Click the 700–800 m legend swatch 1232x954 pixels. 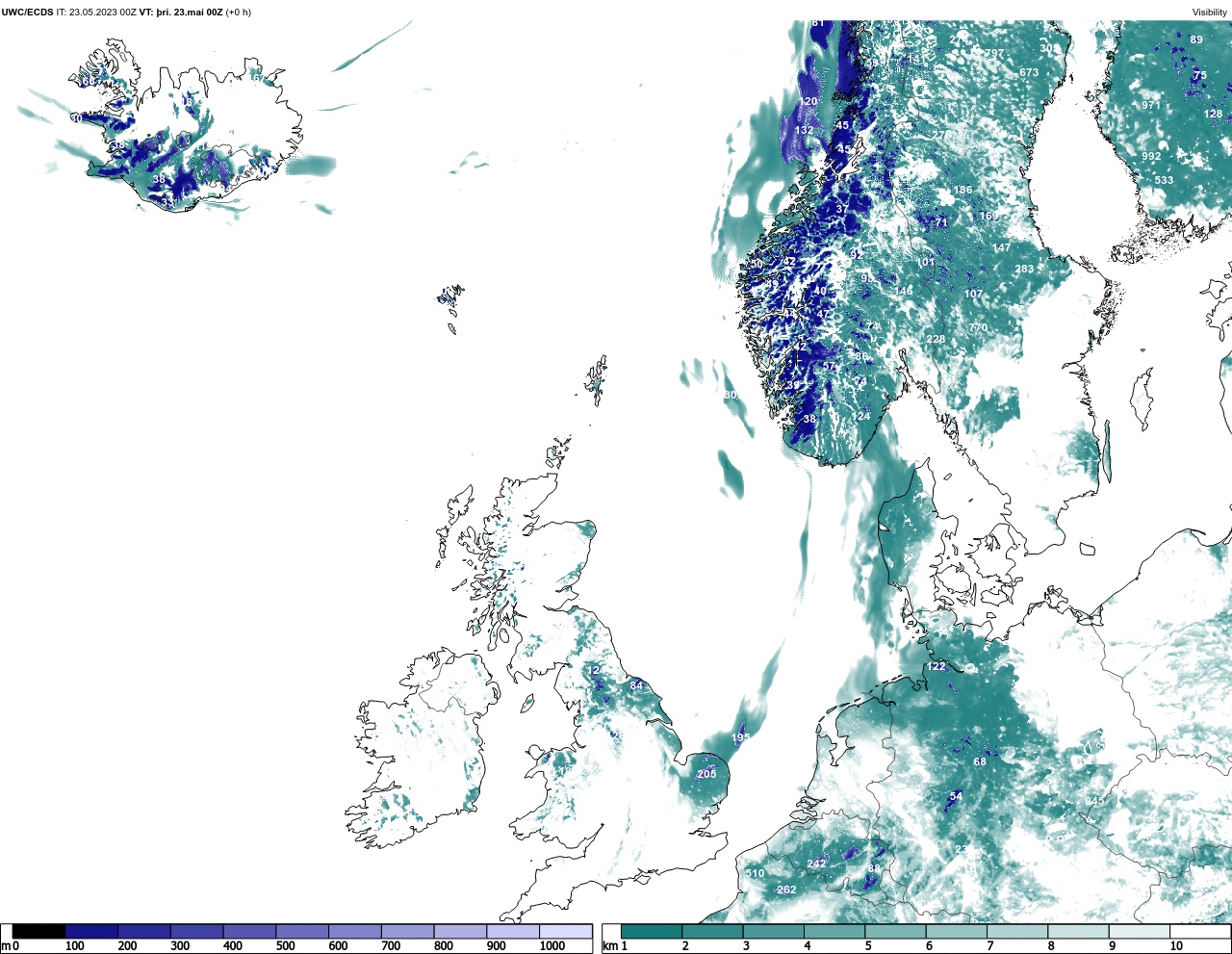click(x=407, y=932)
